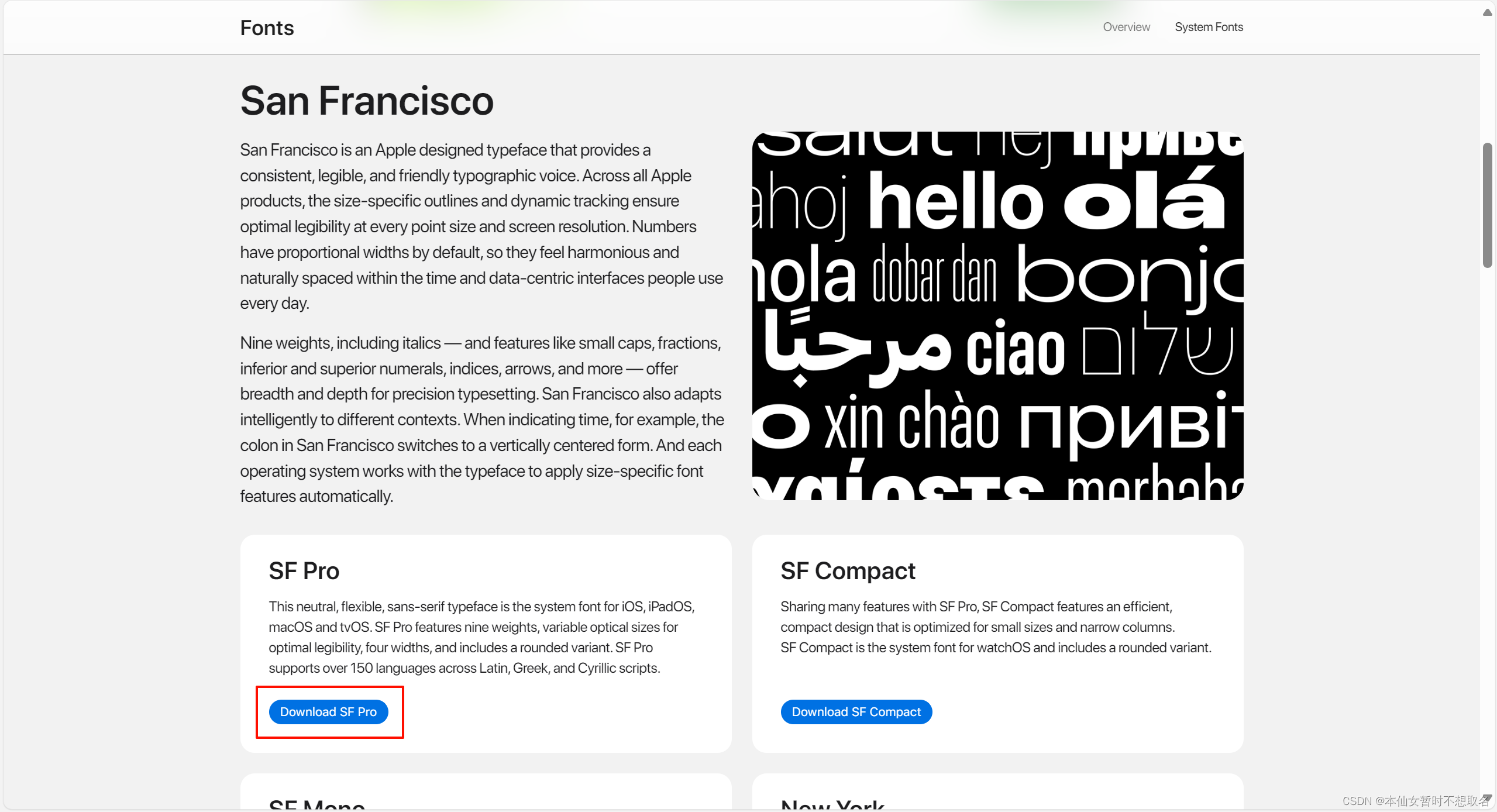The image size is (1497, 812).
Task: Click the scrollbar up arrow
Action: pos(1487,12)
